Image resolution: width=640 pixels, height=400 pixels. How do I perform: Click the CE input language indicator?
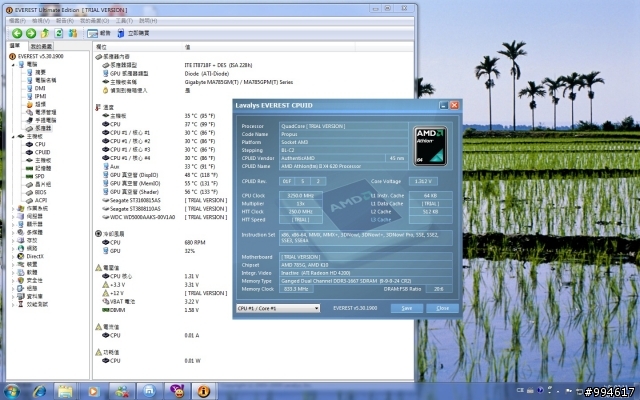520,390
